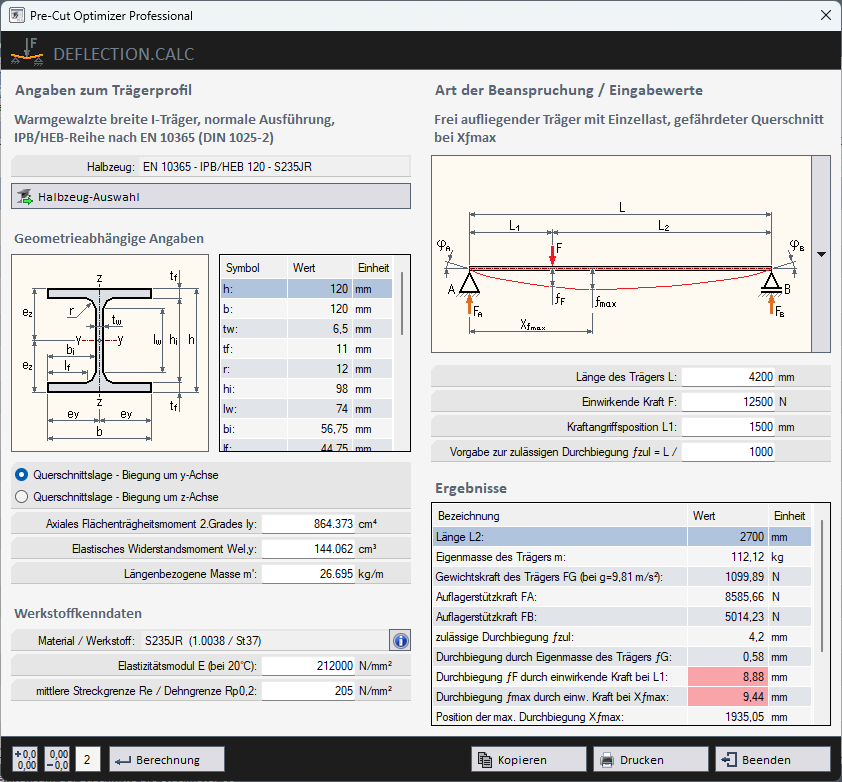Click the copy icon on the Kopieren button
Viewport: 842px width, 782px height.
coord(485,758)
